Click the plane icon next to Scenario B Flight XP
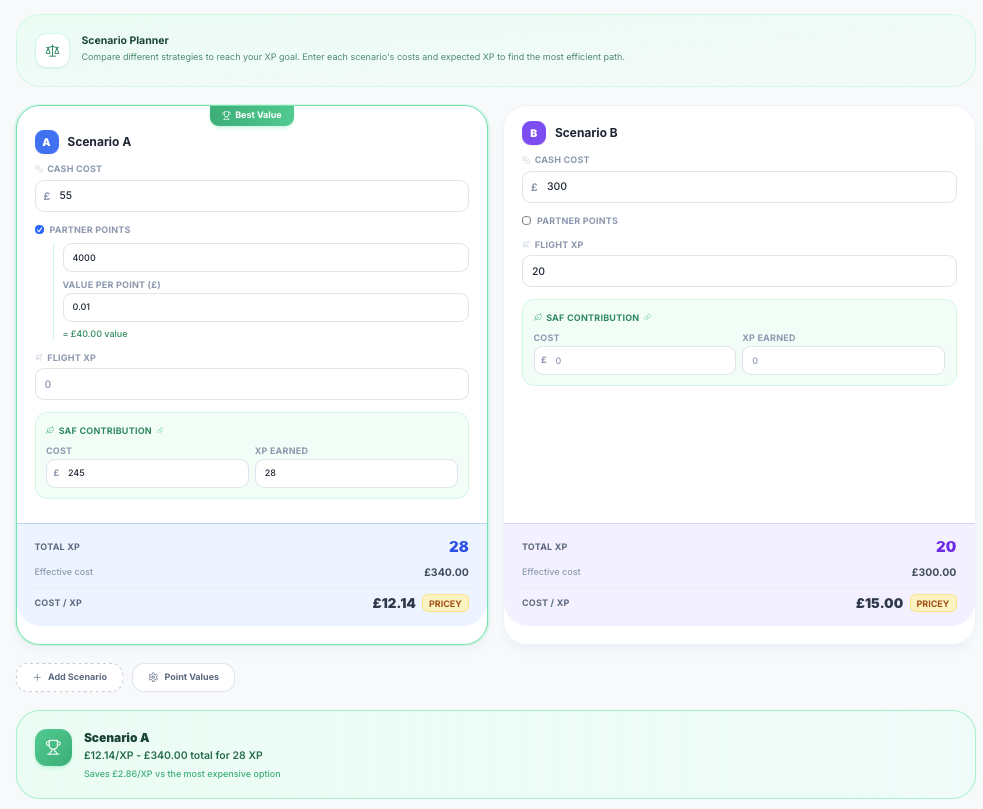The image size is (983, 809). click(526, 245)
